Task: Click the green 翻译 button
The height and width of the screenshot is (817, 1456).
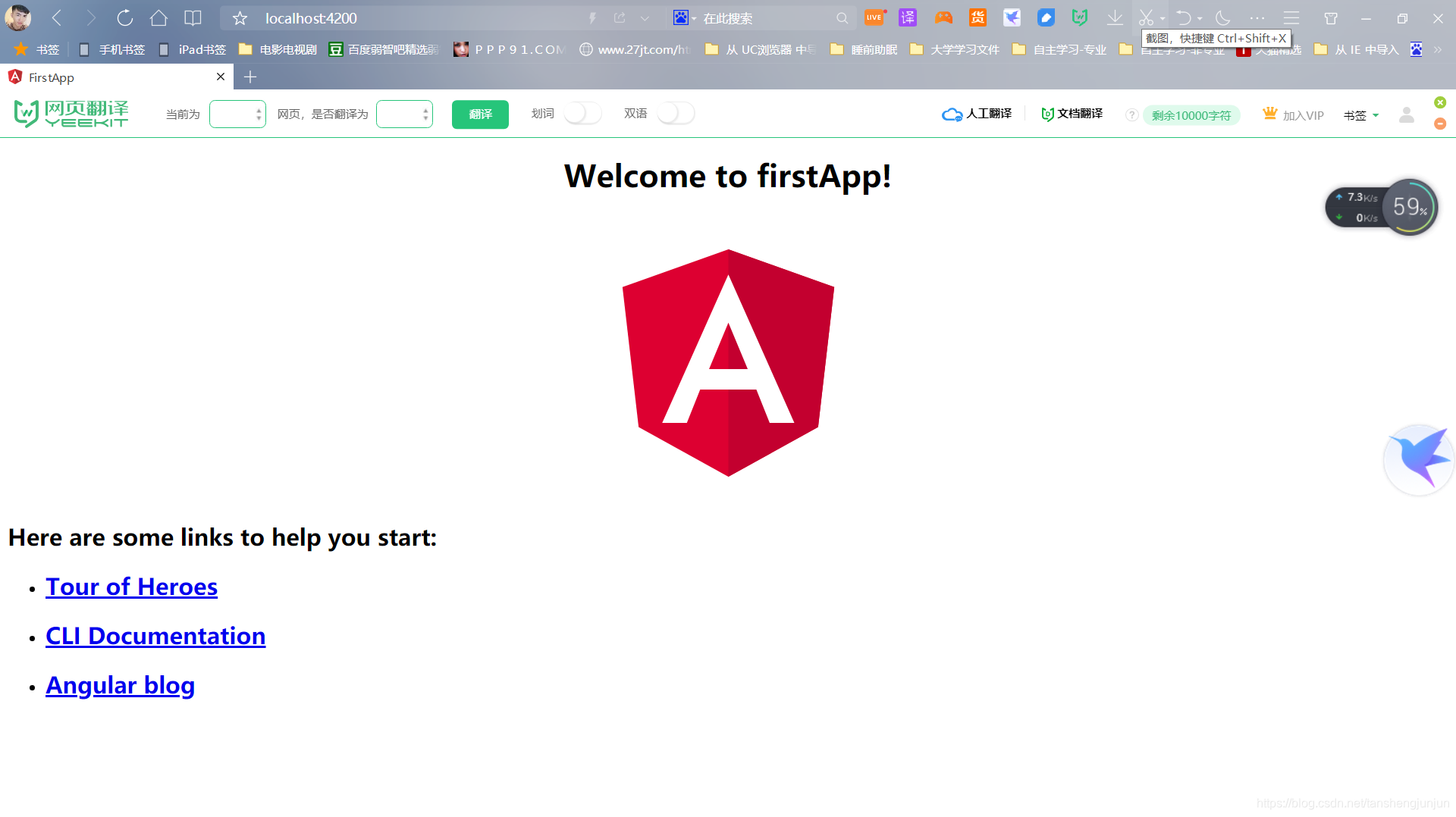Action: (x=480, y=114)
